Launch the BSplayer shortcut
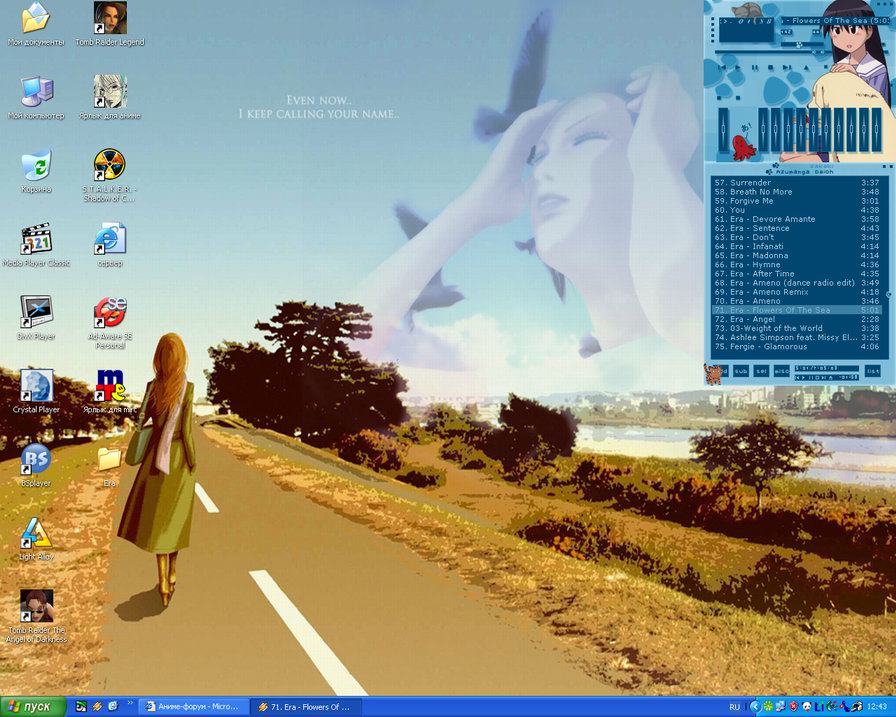The height and width of the screenshot is (717, 896). [36, 465]
